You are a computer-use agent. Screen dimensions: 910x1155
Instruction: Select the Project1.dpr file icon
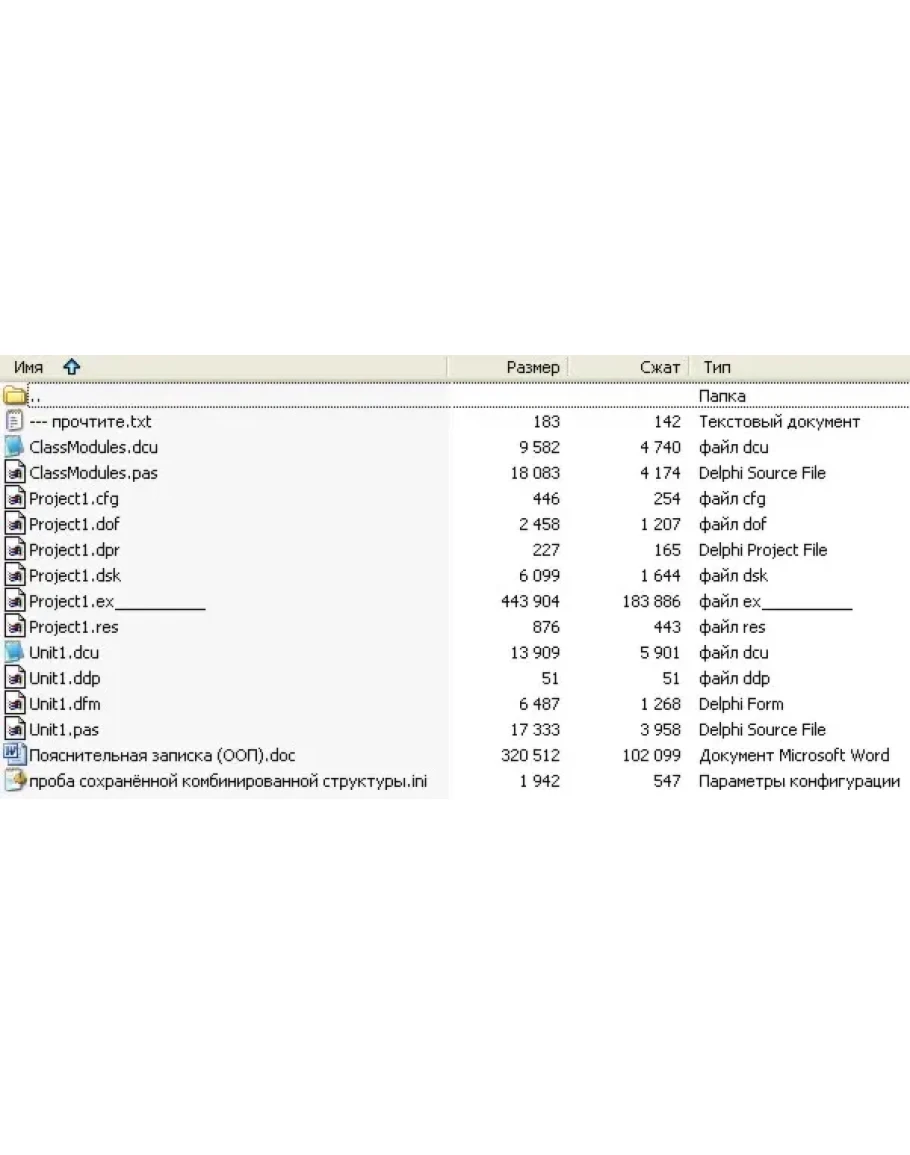(14, 550)
